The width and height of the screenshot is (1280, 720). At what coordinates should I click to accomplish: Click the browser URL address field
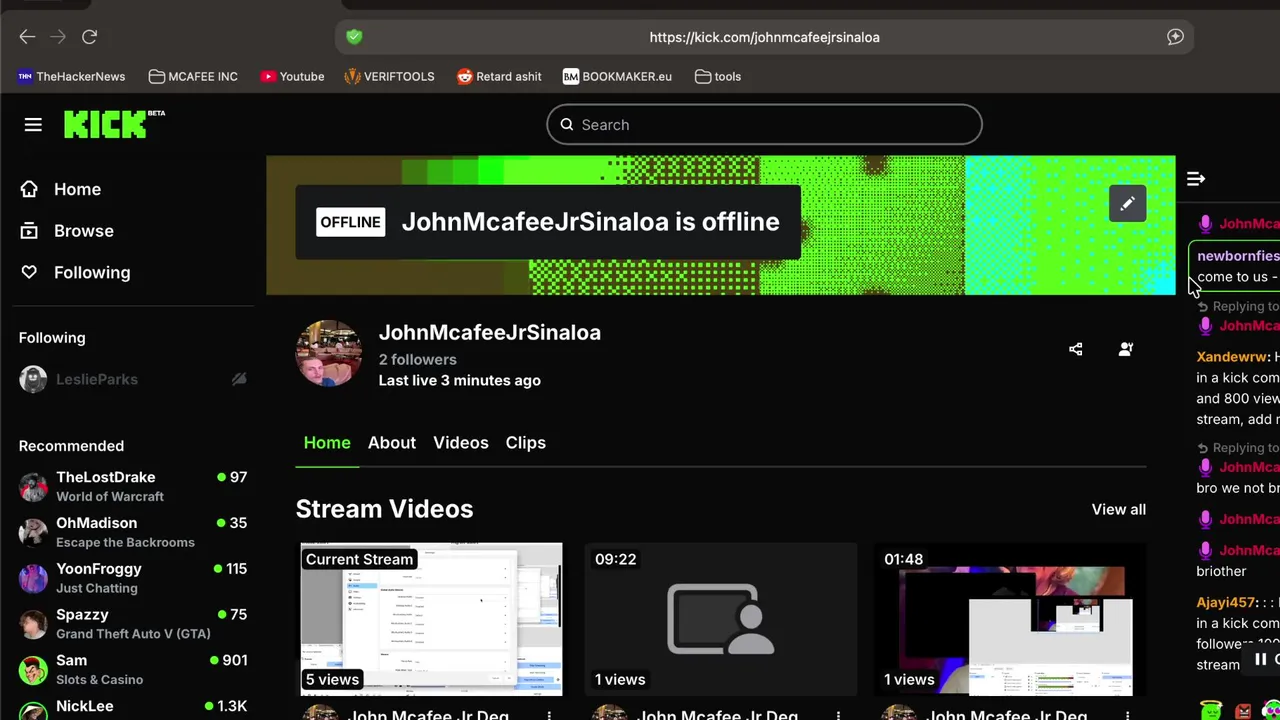(764, 37)
